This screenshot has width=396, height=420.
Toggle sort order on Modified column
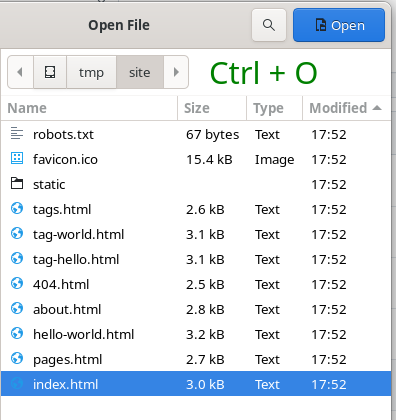[x=346, y=108]
